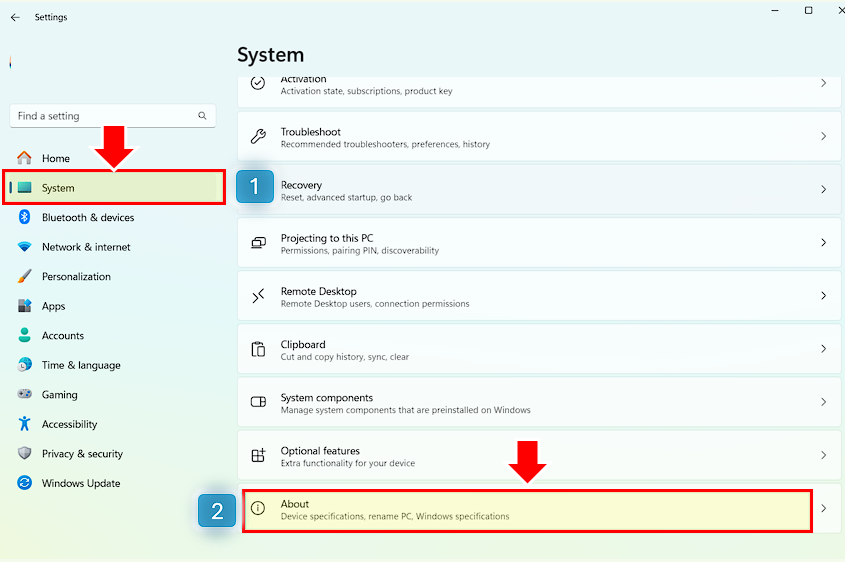Go to Accessibility settings
The image size is (845, 562).
[x=113, y=424]
